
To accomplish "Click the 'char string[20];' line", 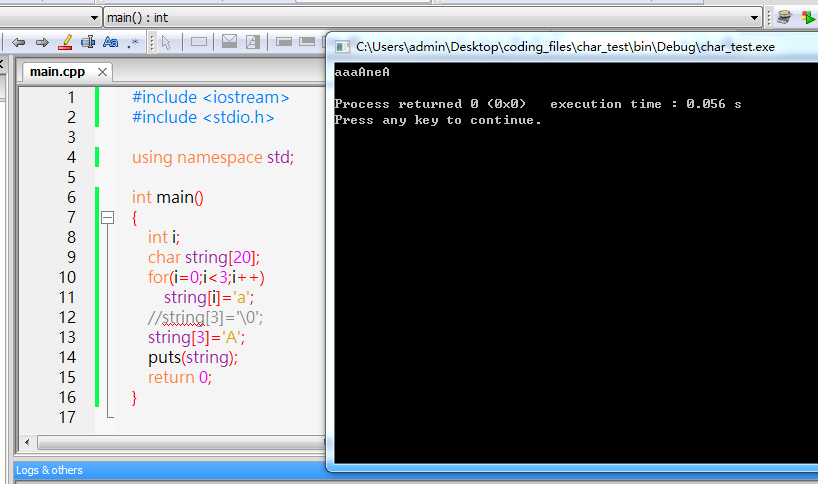I will click(204, 258).
